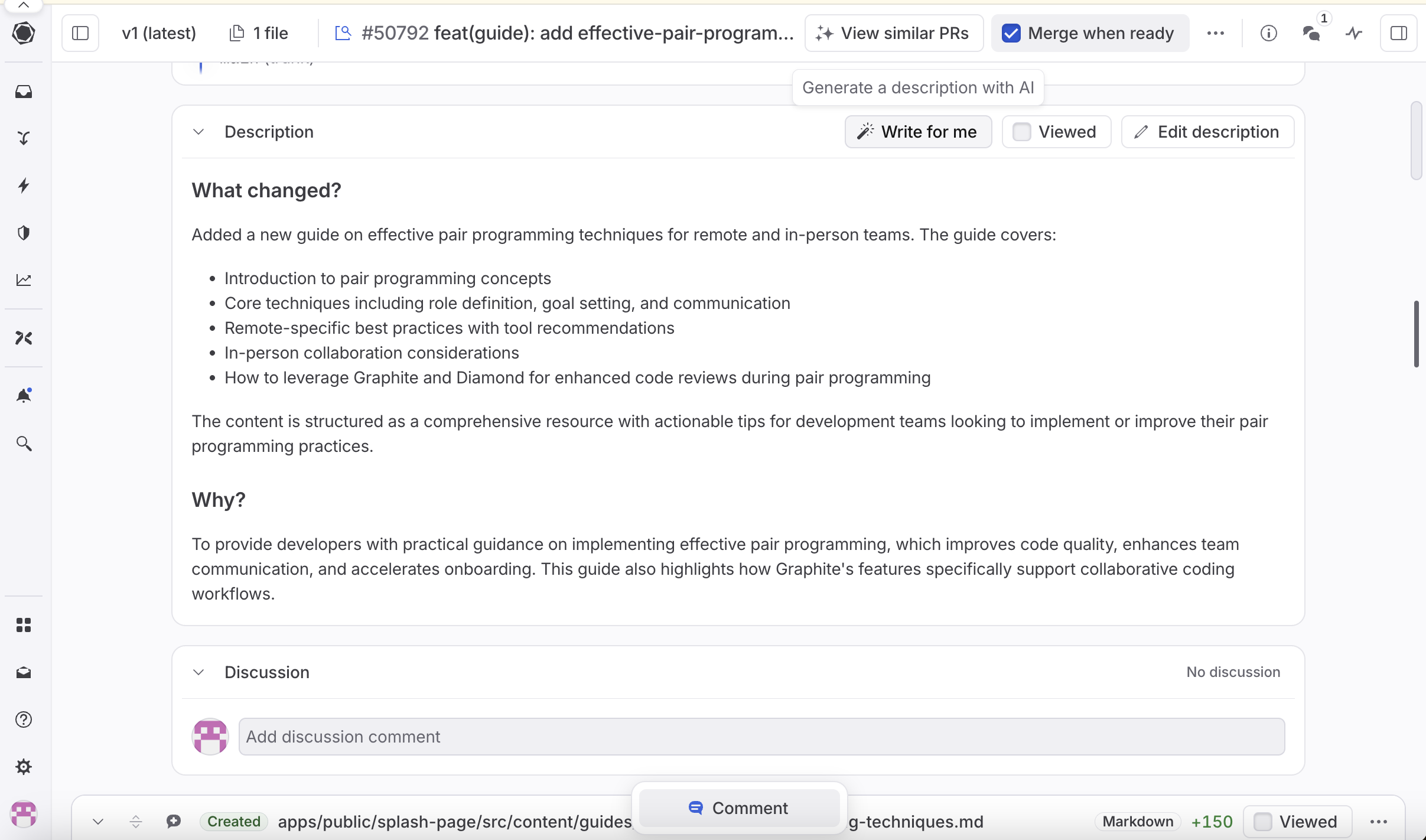Collapse the file diff with the chevron
This screenshot has height=840, width=1426.
pyautogui.click(x=98, y=821)
